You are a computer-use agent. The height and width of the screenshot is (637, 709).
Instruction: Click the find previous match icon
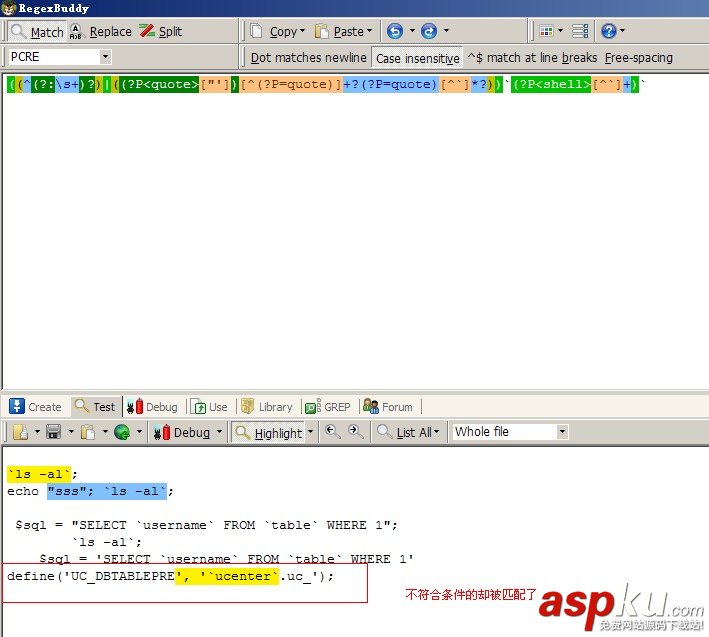pyautogui.click(x=332, y=431)
